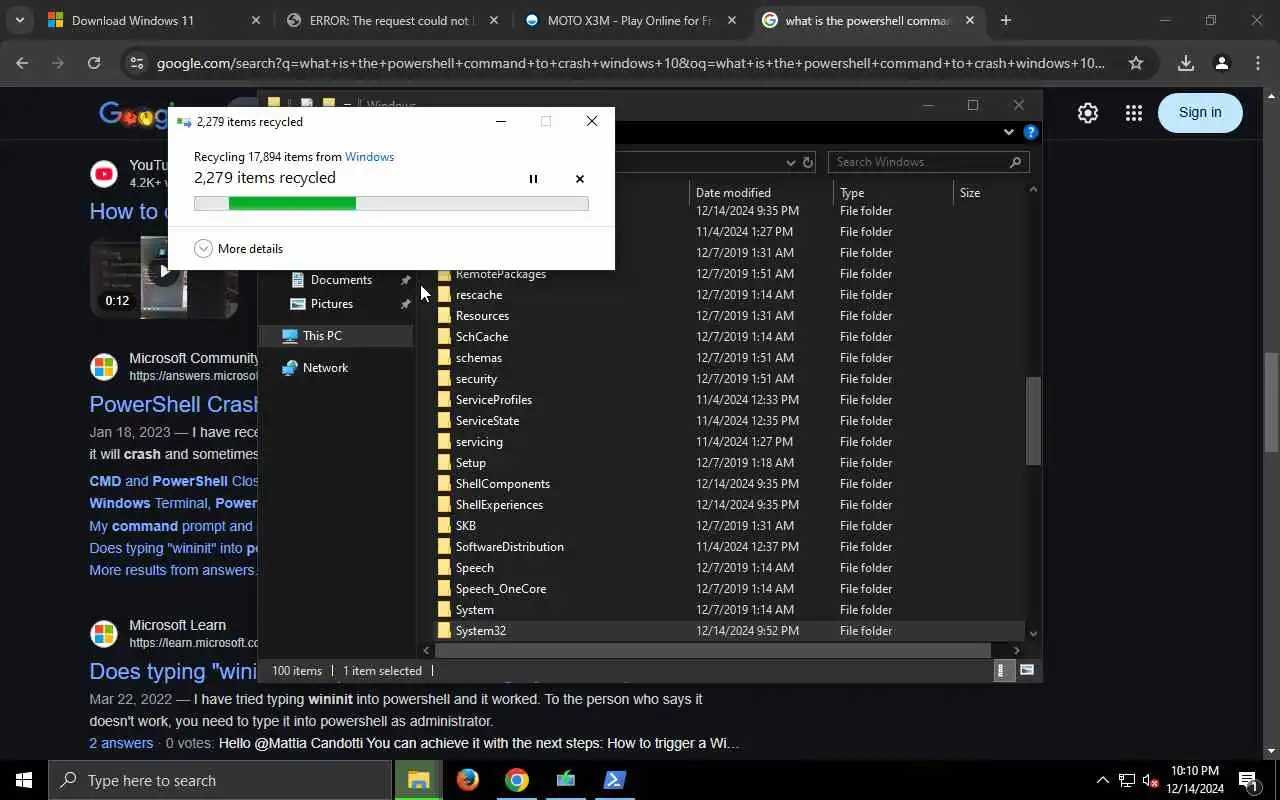Viewport: 1280px width, 800px height.
Task: Click the Windows link in recycle dialog
Action: pos(369,157)
